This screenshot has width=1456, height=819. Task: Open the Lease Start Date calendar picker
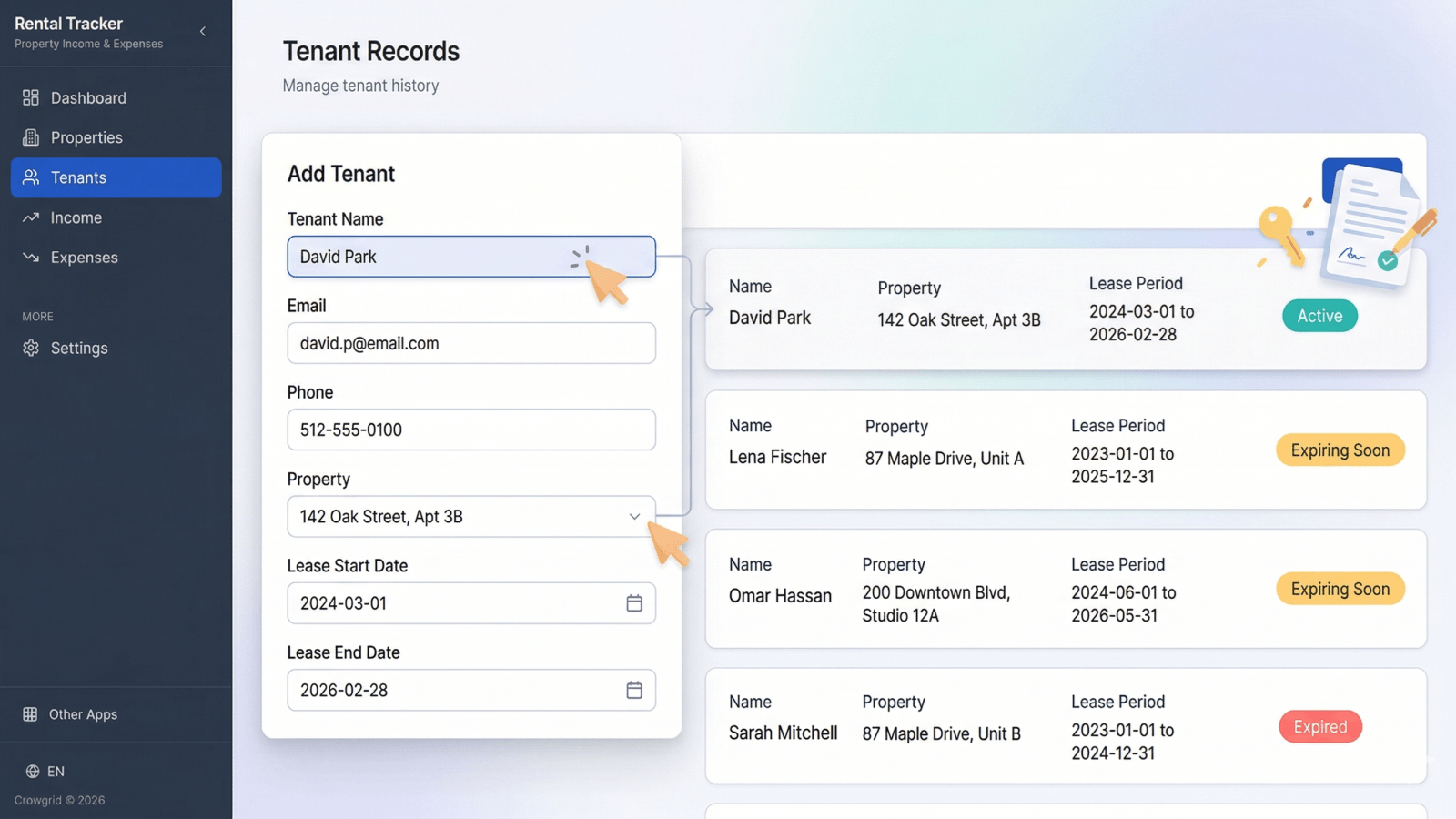click(634, 603)
